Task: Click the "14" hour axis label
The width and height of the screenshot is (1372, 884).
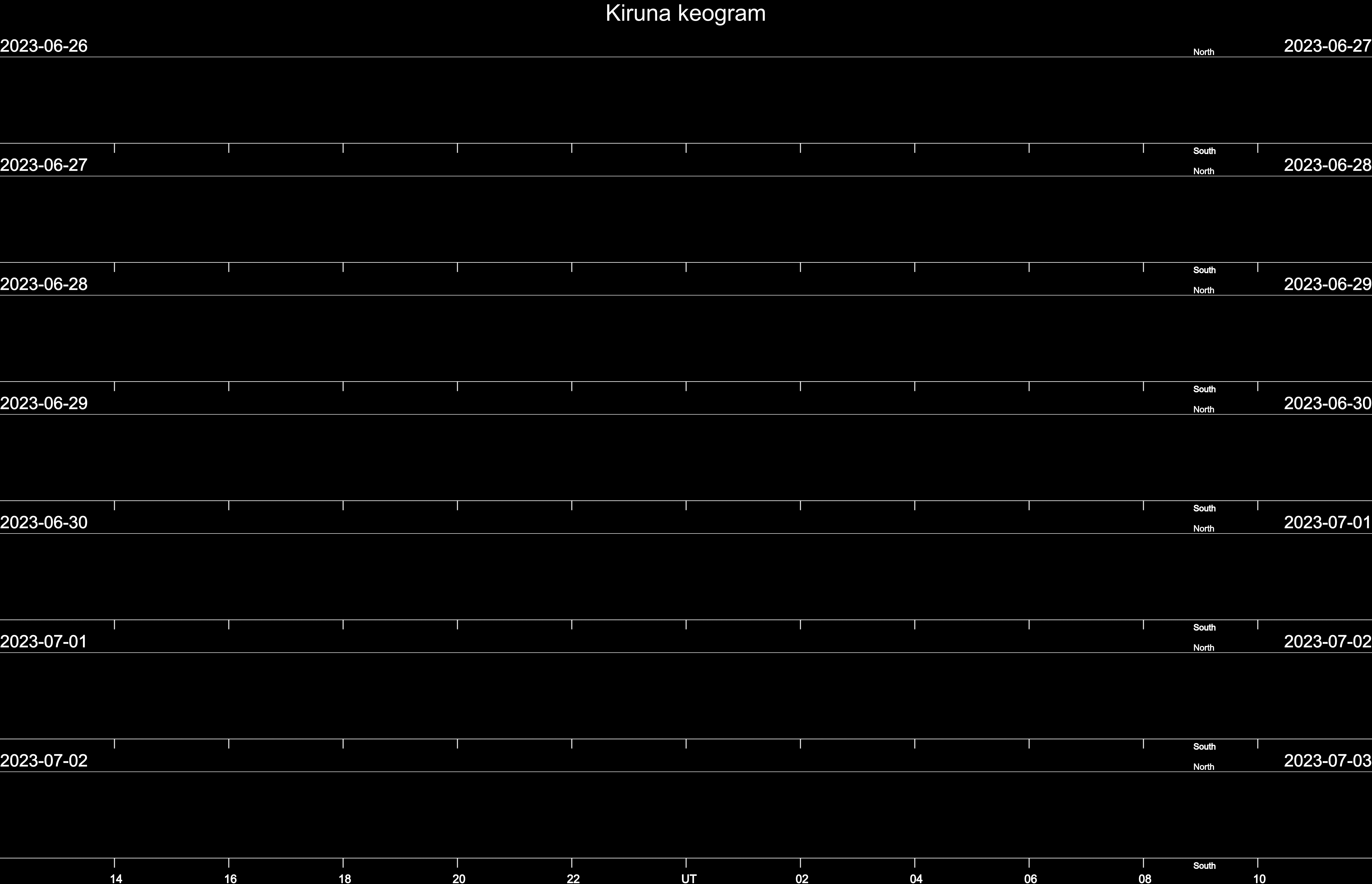Action: tap(116, 878)
